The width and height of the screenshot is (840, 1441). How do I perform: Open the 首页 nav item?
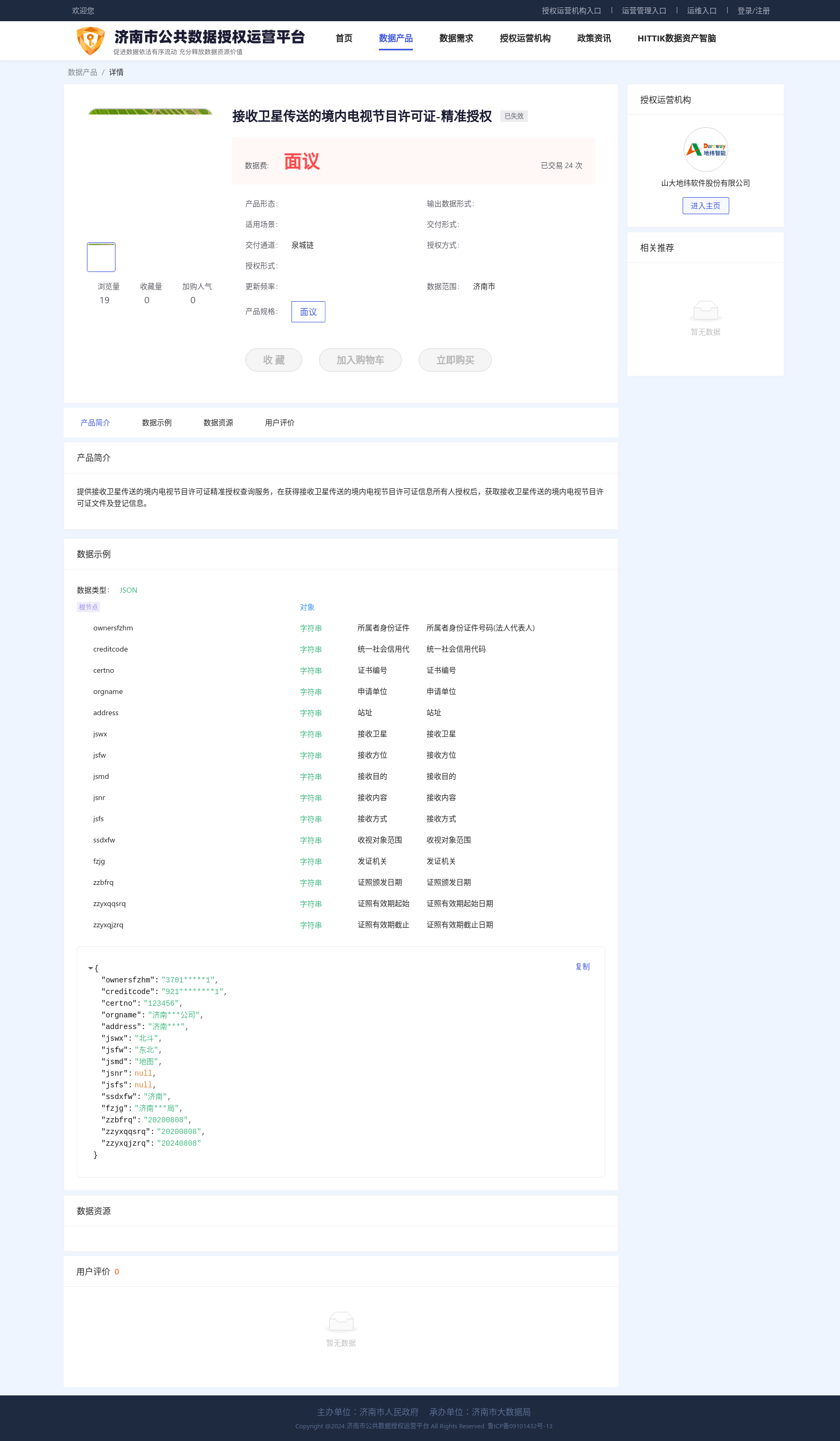[x=344, y=38]
